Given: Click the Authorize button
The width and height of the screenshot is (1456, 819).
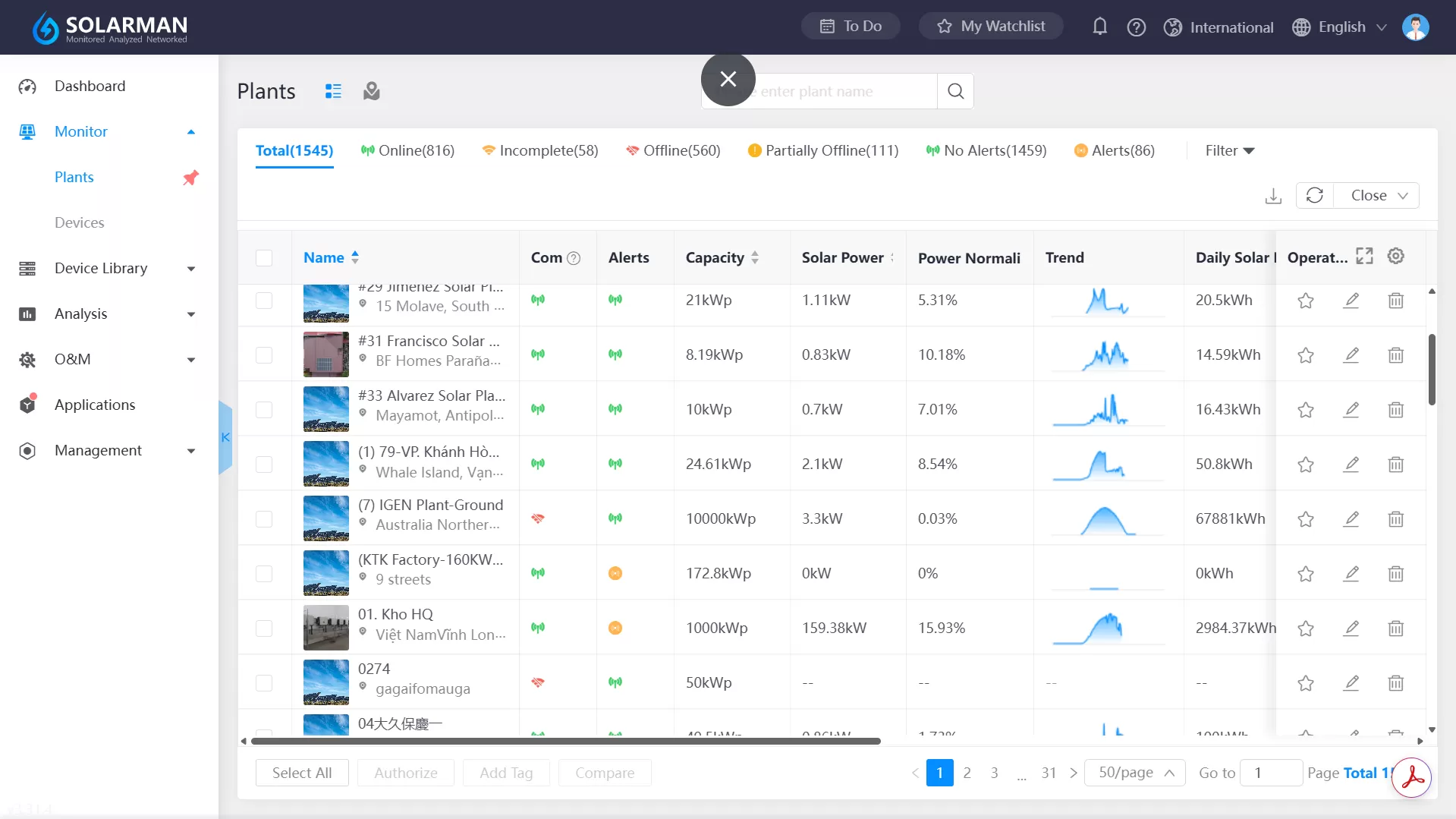Looking at the screenshot, I should [405, 772].
